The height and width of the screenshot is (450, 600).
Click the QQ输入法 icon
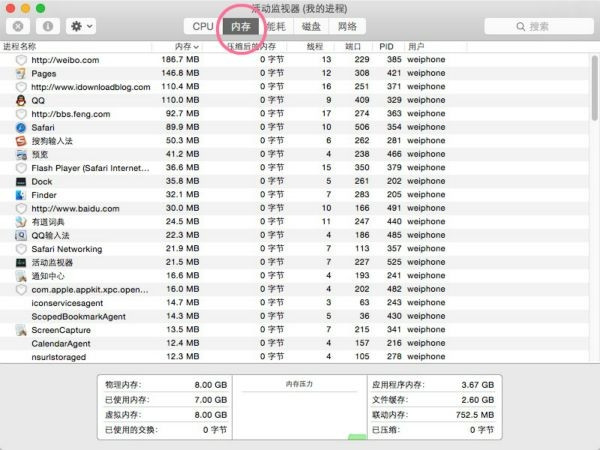[x=21, y=235]
